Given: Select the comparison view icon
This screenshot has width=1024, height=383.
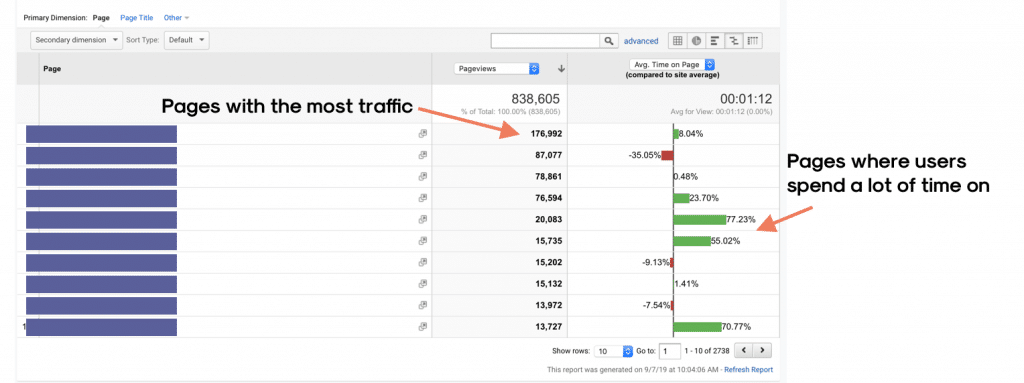Looking at the screenshot, I should [x=734, y=41].
